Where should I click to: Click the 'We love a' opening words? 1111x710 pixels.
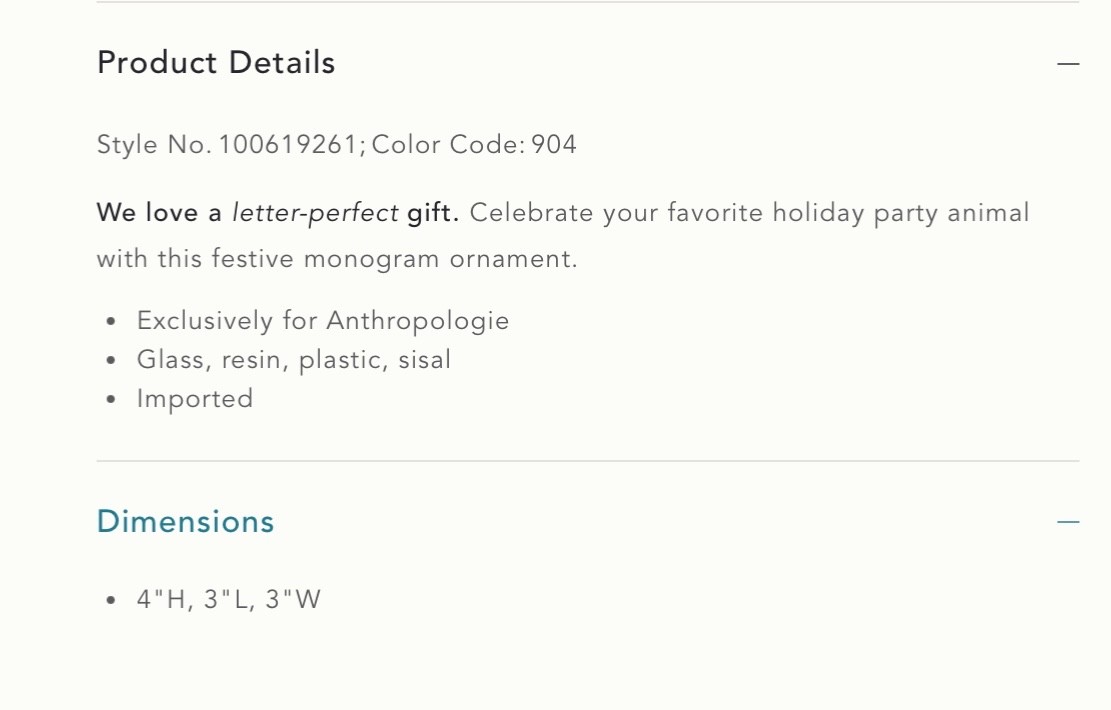(x=159, y=213)
